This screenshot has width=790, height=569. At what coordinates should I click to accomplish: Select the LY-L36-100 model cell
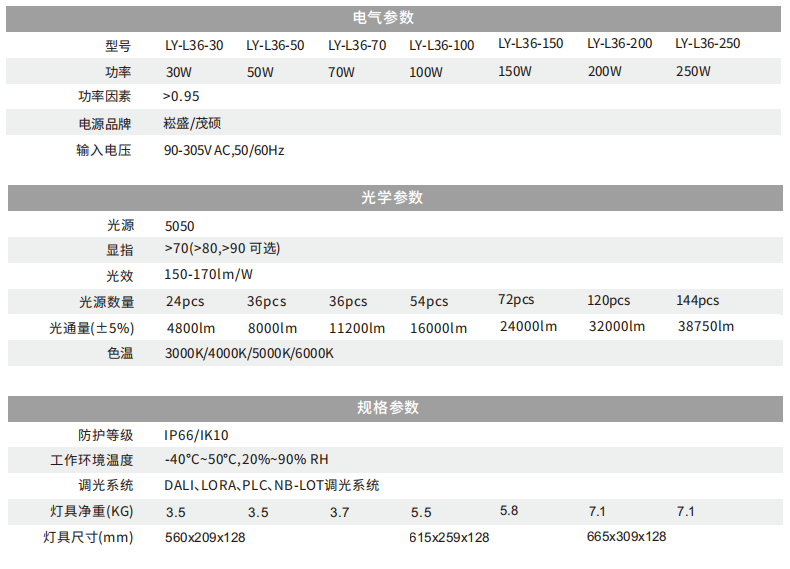441,46
